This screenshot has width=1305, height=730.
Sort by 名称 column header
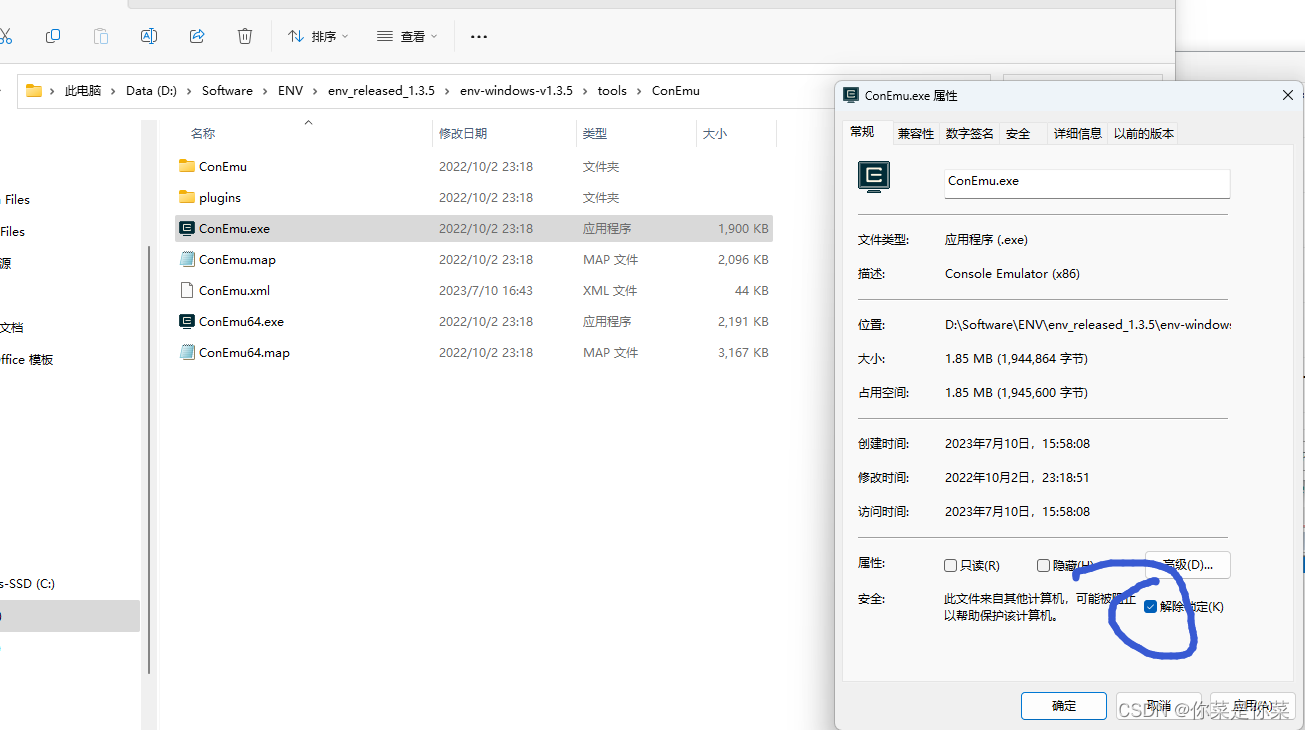[x=203, y=133]
